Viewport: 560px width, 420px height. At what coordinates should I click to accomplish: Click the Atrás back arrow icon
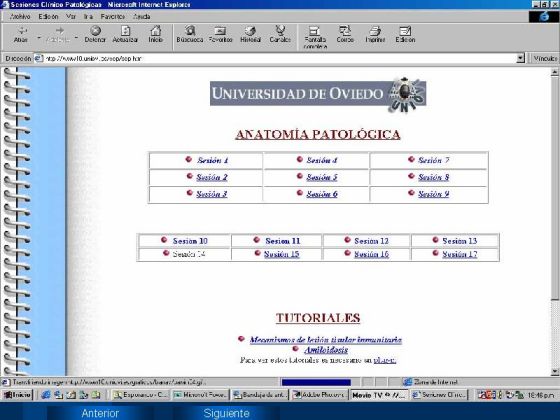pos(21,31)
